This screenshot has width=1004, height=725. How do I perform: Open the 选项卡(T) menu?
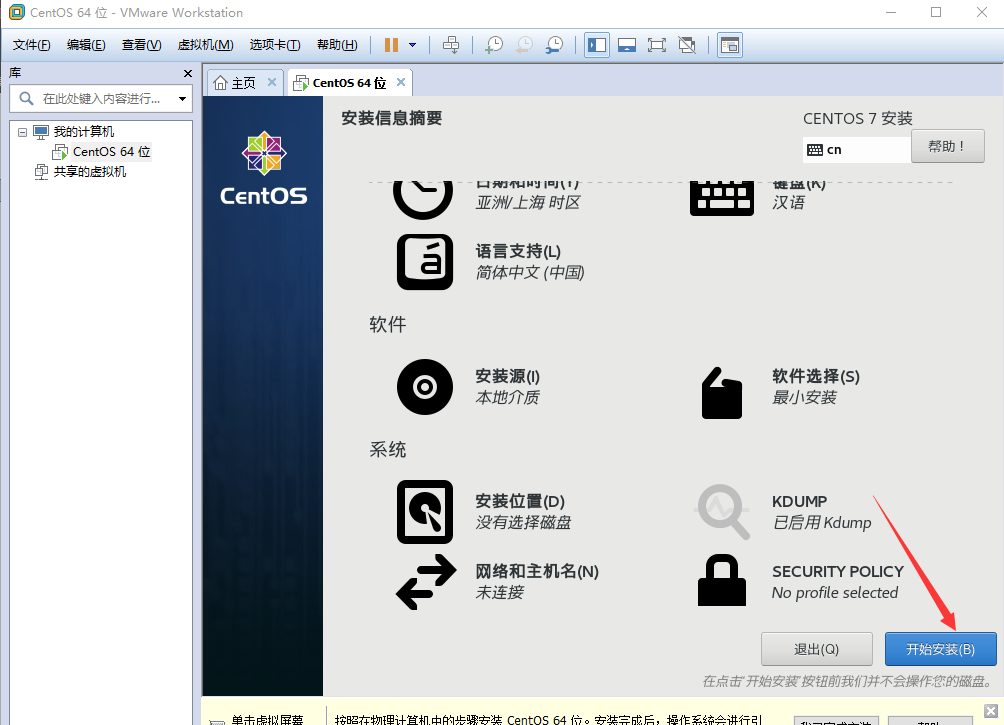[x=275, y=45]
